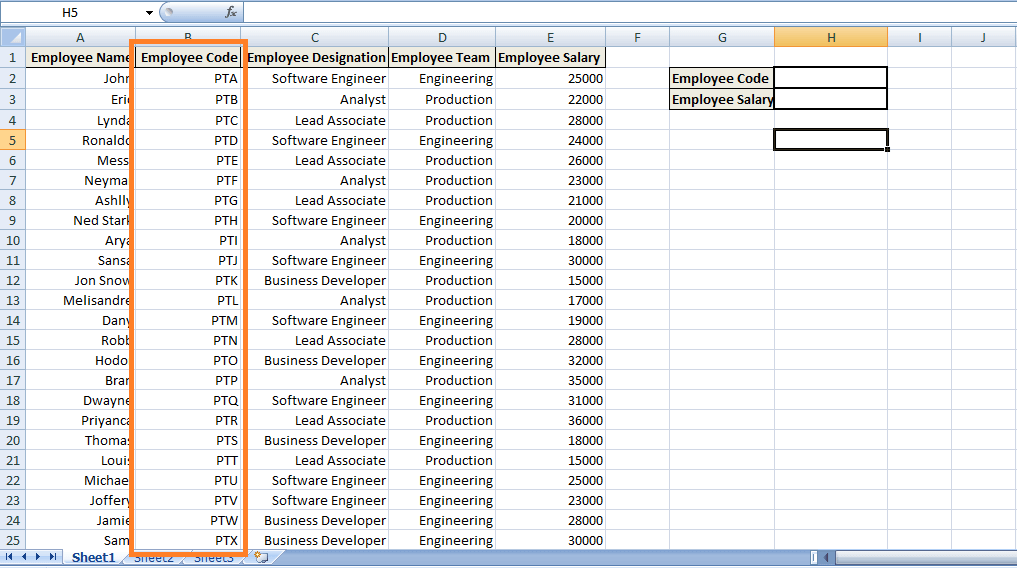Select empty cell beside Employee Salary label
The image size is (1017, 568).
pos(830,99)
